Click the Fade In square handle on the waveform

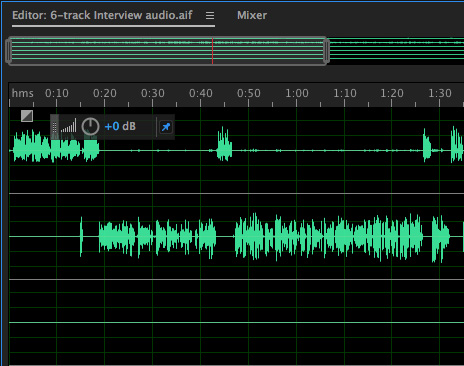click(27, 116)
